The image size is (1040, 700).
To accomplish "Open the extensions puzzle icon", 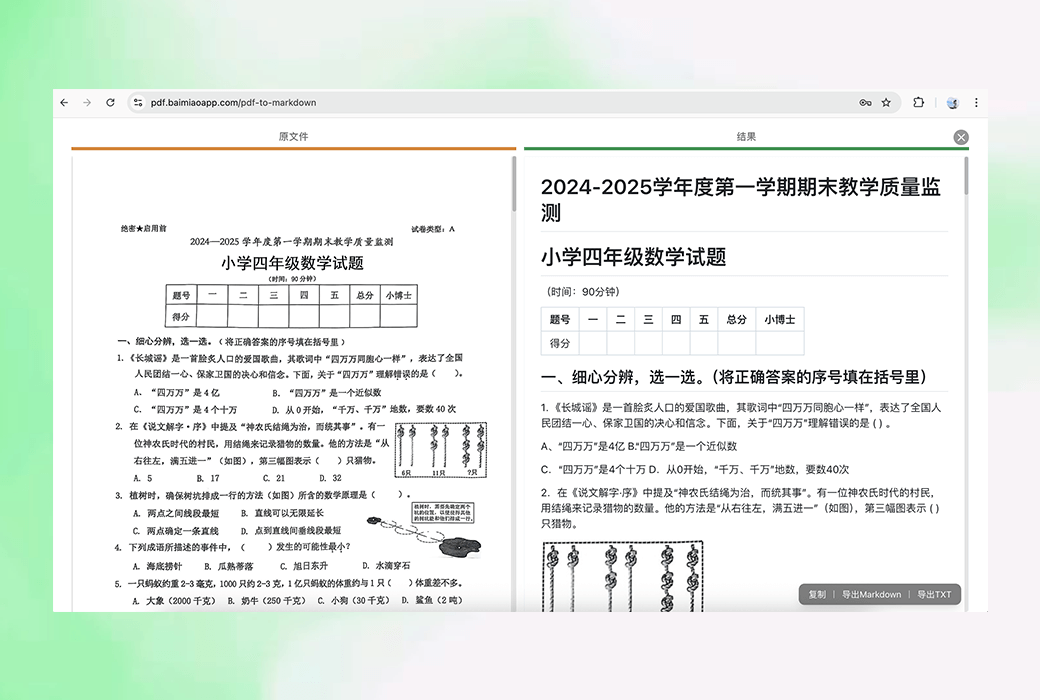I will (919, 102).
